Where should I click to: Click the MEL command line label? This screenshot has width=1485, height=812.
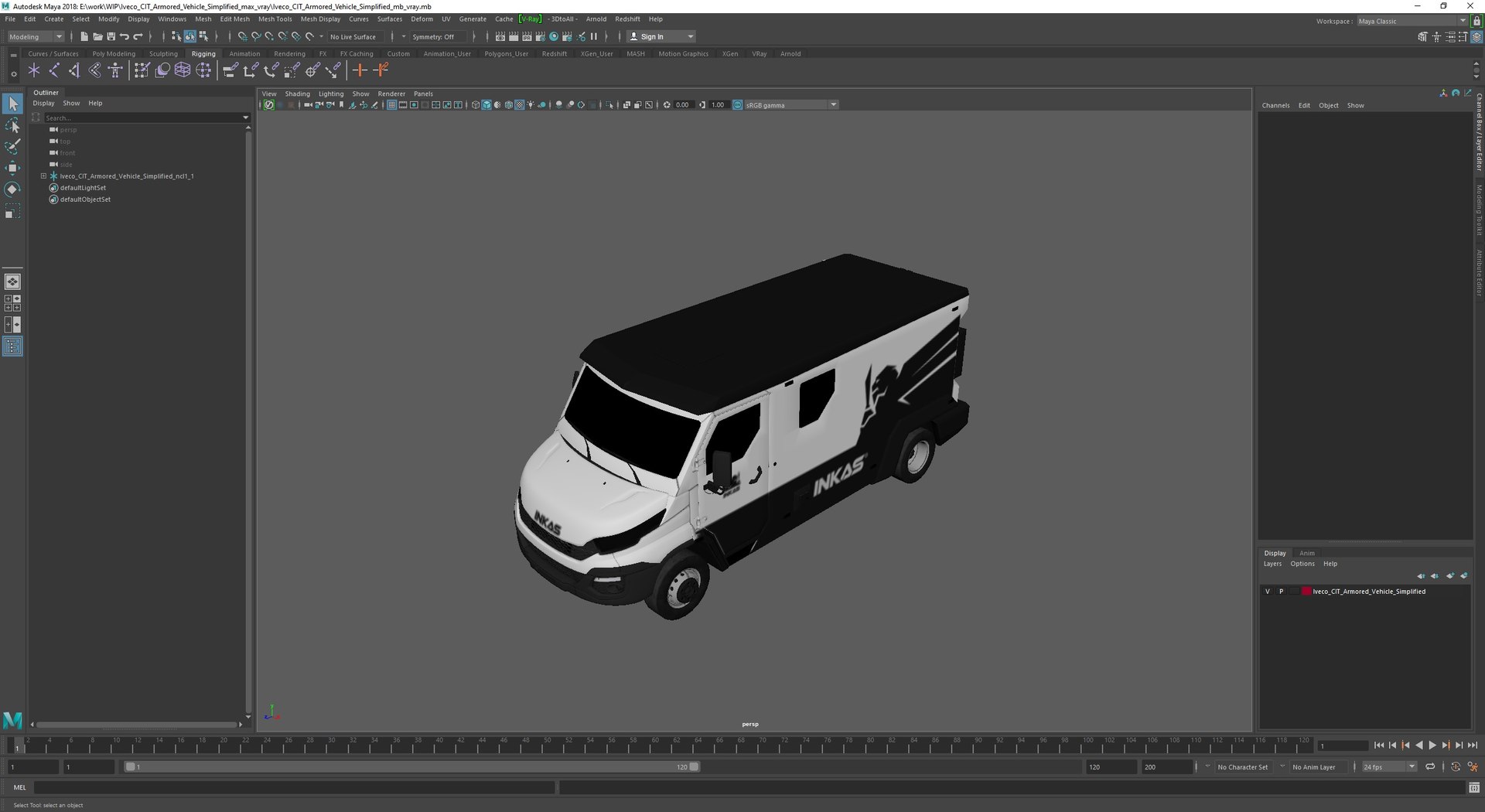tap(19, 787)
